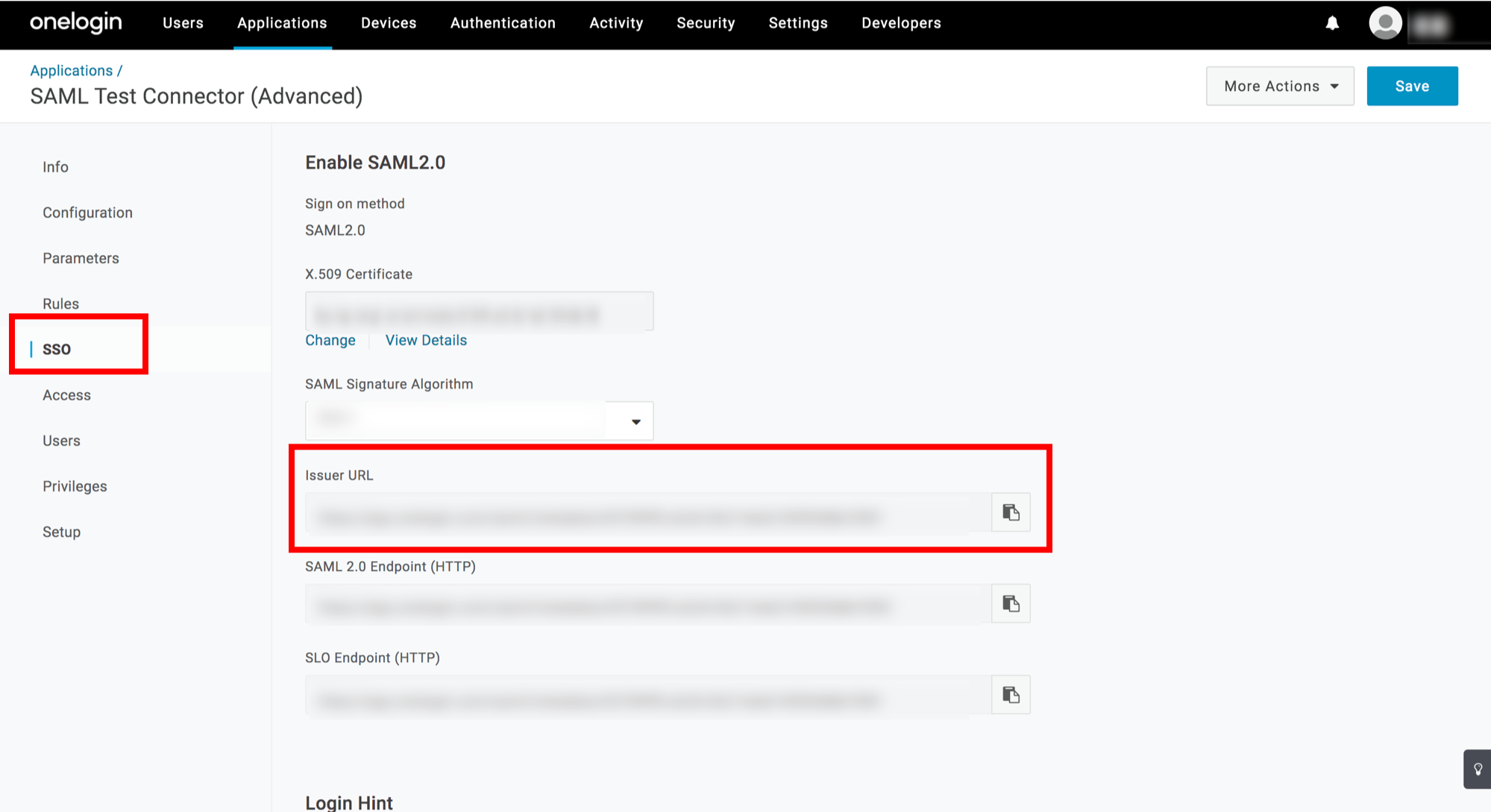Open the SAML Signature Algorithm dropdown
Screen dimensions: 1491x812
click(x=479, y=421)
